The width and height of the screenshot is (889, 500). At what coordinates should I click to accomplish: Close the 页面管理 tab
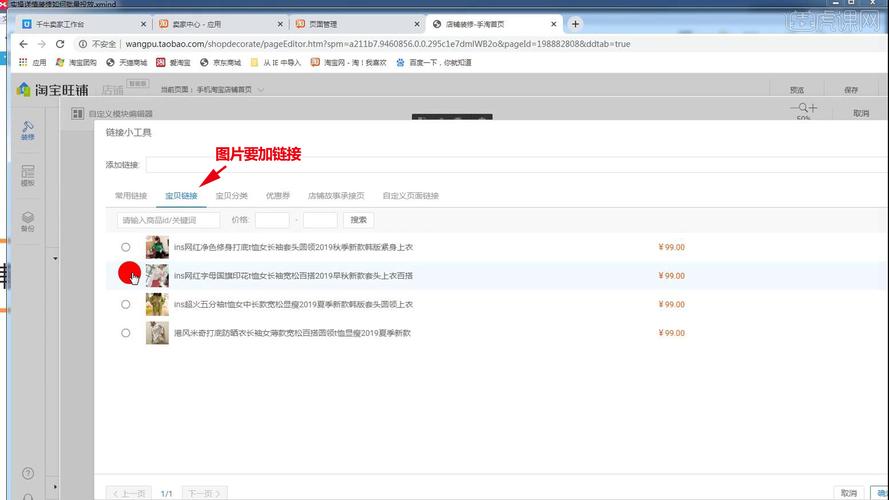click(x=417, y=24)
